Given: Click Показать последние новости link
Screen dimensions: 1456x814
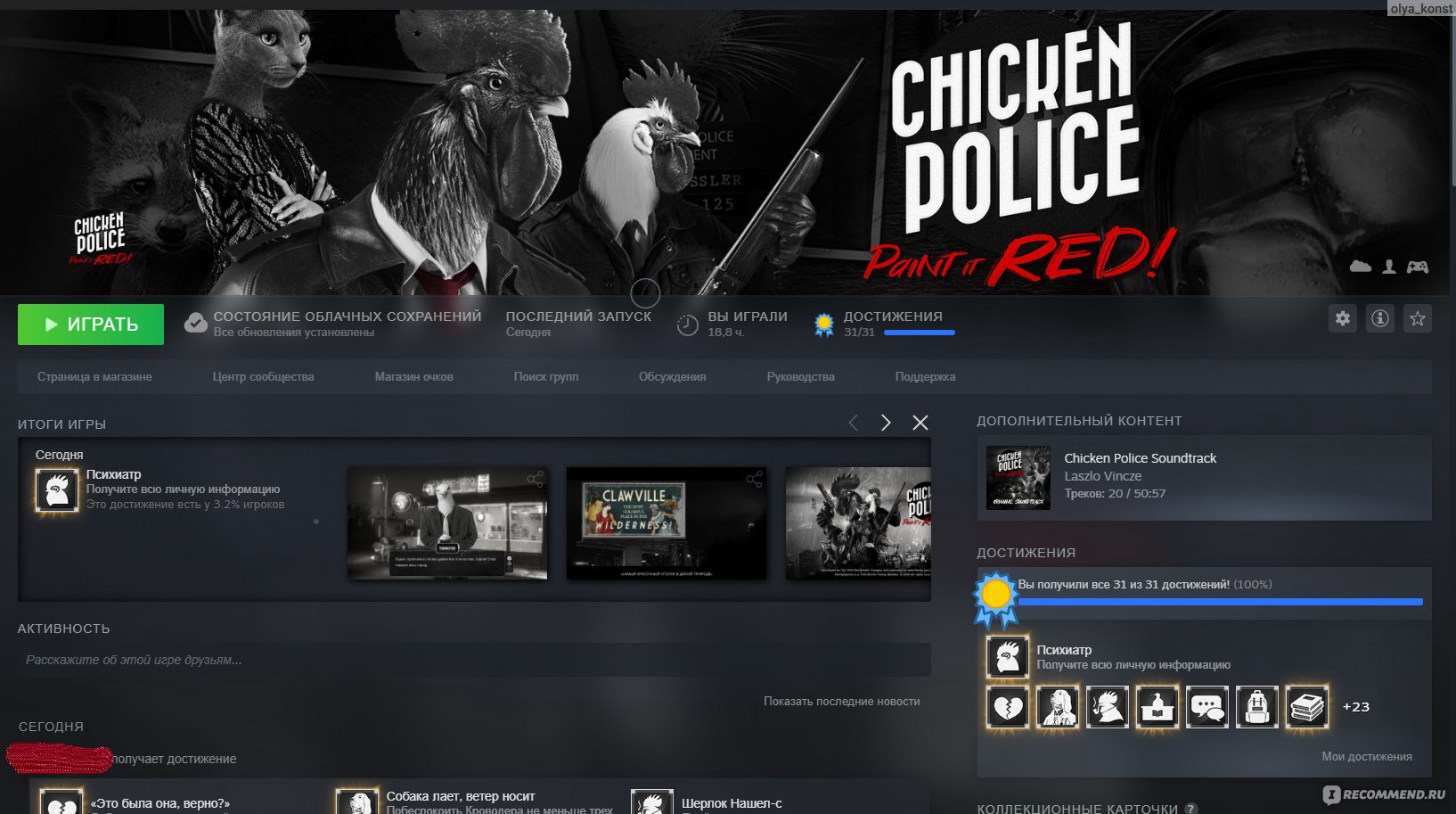Looking at the screenshot, I should pyautogui.click(x=841, y=702).
